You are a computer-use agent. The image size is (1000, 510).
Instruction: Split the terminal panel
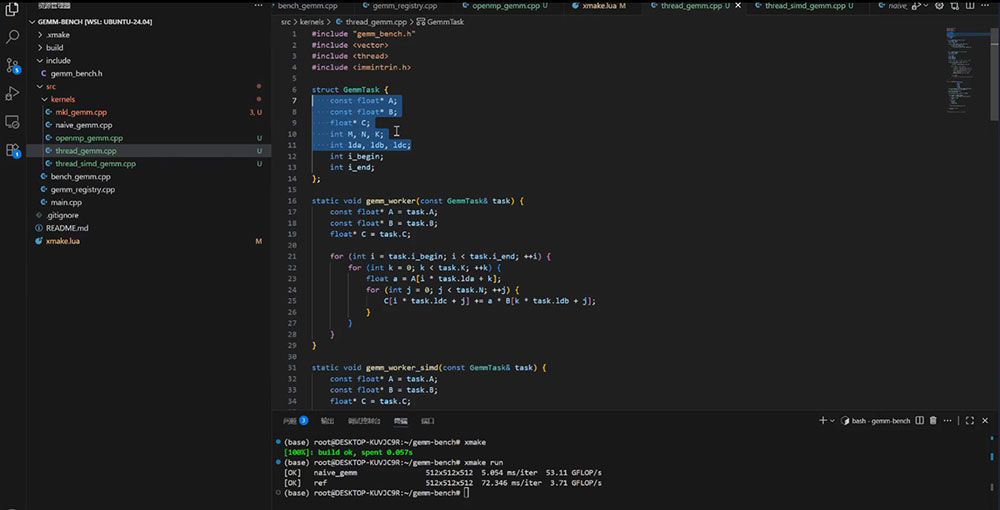click(x=920, y=421)
